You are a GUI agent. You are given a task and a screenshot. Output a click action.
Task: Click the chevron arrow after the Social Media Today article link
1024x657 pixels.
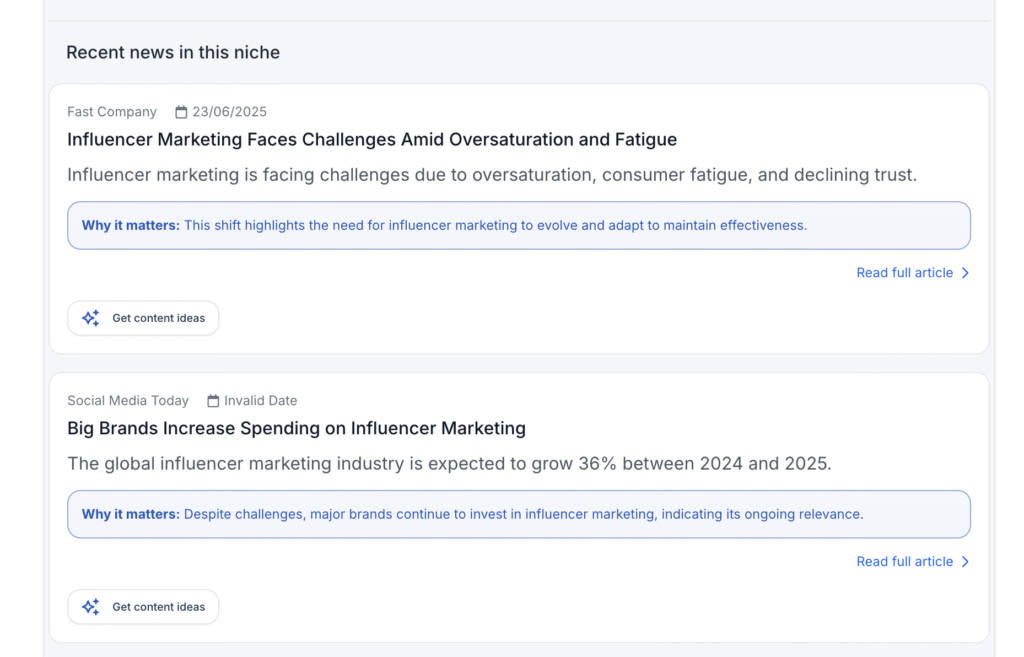click(965, 562)
